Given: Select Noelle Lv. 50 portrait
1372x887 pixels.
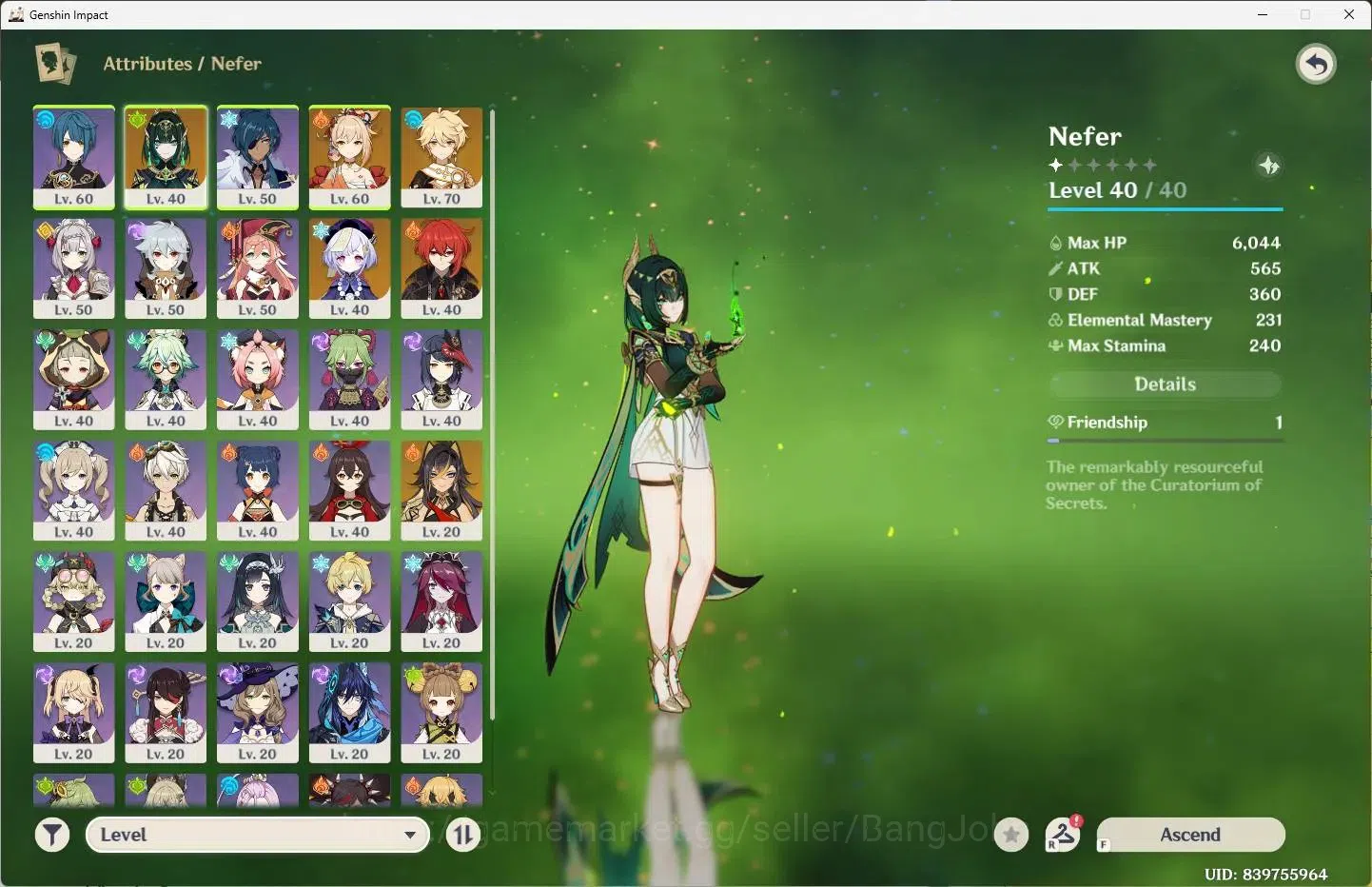Looking at the screenshot, I should pyautogui.click(x=74, y=268).
